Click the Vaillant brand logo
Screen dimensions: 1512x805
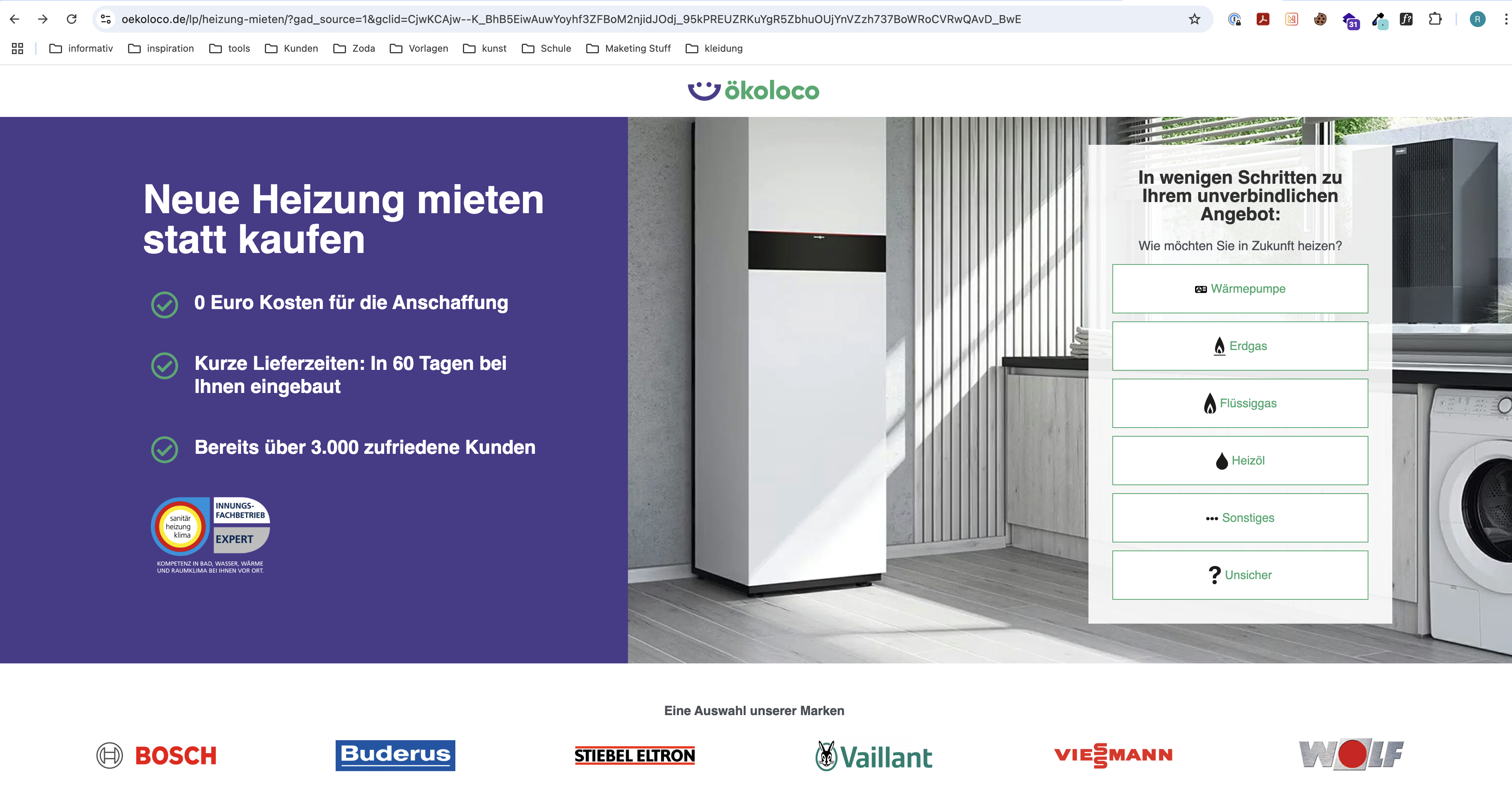pos(873,756)
